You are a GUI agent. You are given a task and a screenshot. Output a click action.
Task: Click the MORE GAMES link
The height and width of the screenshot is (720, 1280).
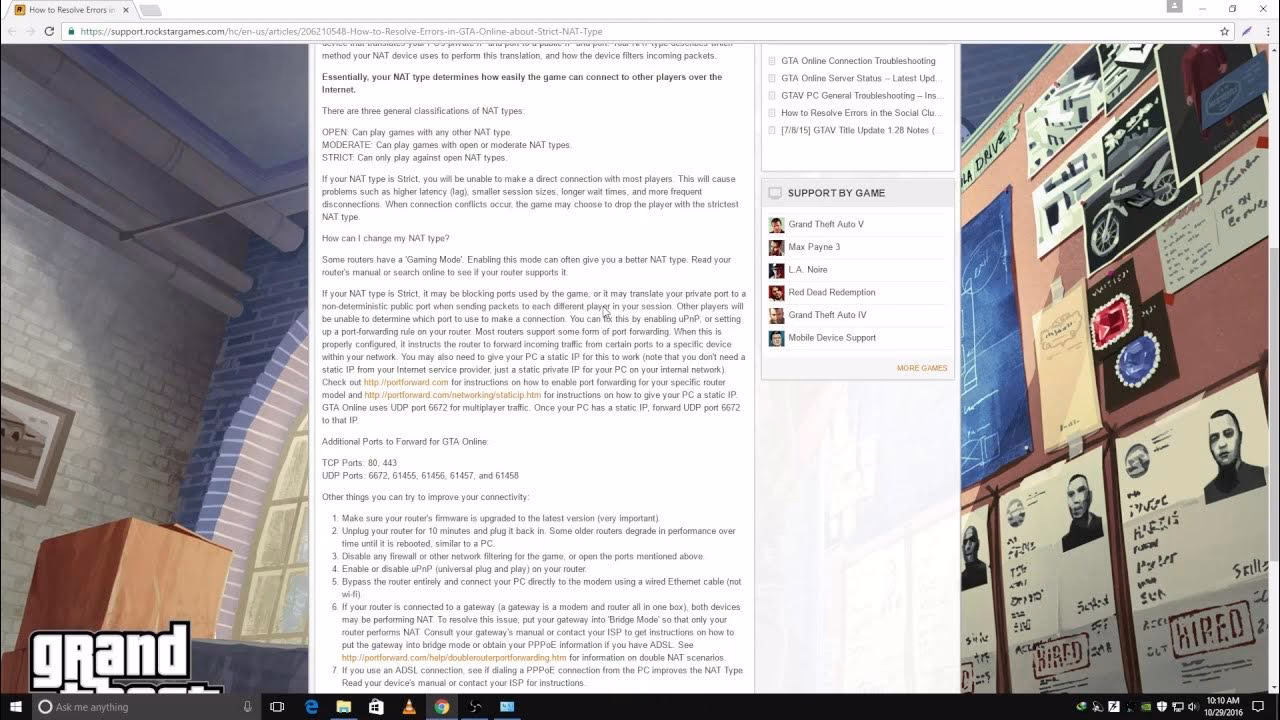(922, 368)
